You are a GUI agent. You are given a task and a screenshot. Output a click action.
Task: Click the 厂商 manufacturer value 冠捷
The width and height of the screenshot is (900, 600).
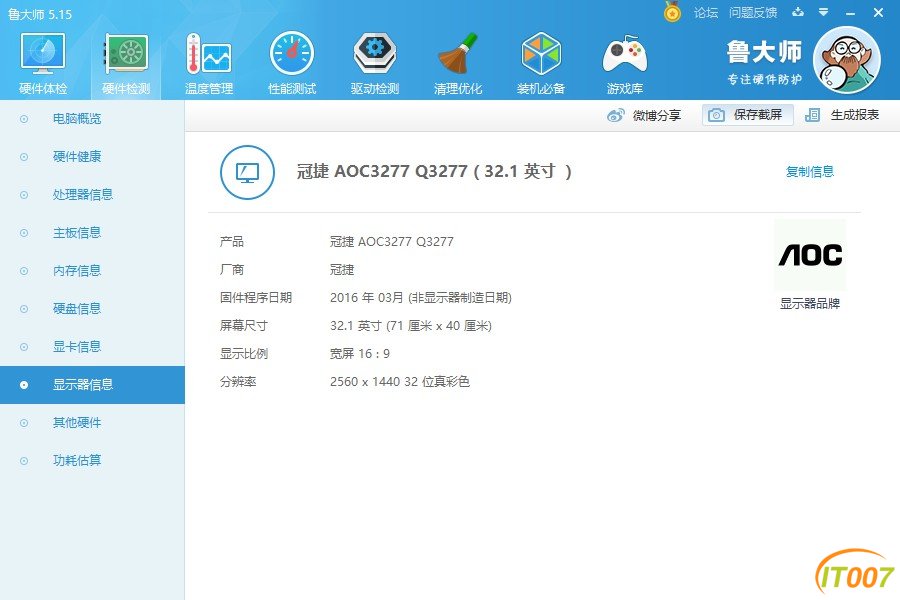tap(342, 270)
